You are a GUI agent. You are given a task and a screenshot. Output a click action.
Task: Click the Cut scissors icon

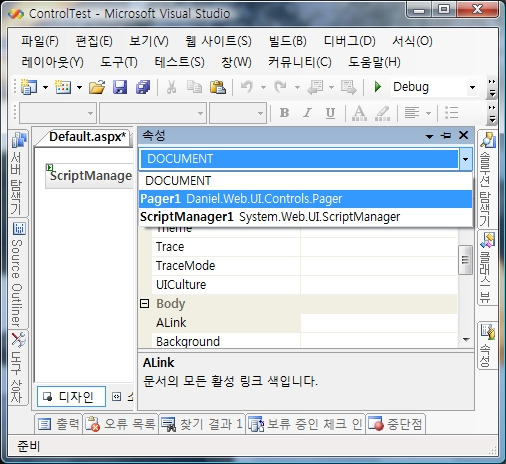171,87
